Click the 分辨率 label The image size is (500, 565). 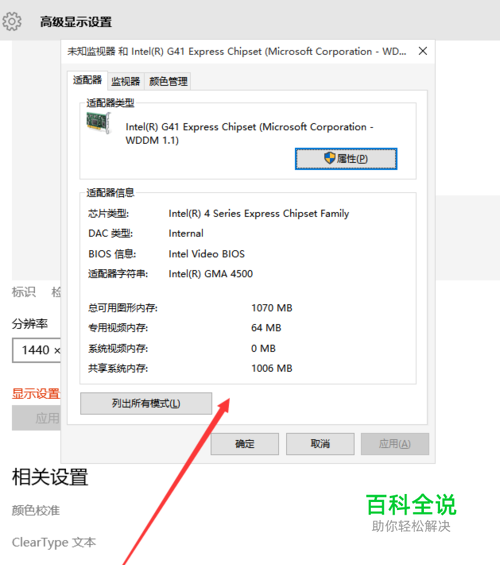tap(30, 324)
